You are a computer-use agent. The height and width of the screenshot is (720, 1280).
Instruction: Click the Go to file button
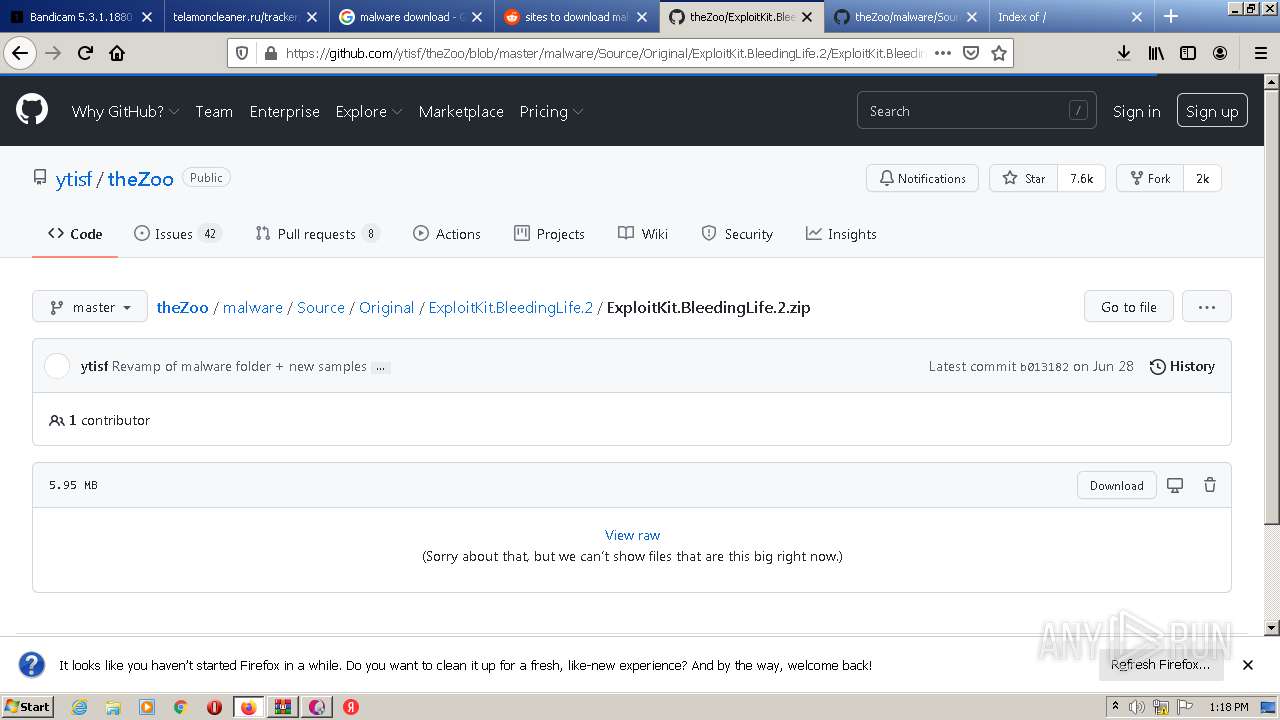click(x=1128, y=307)
